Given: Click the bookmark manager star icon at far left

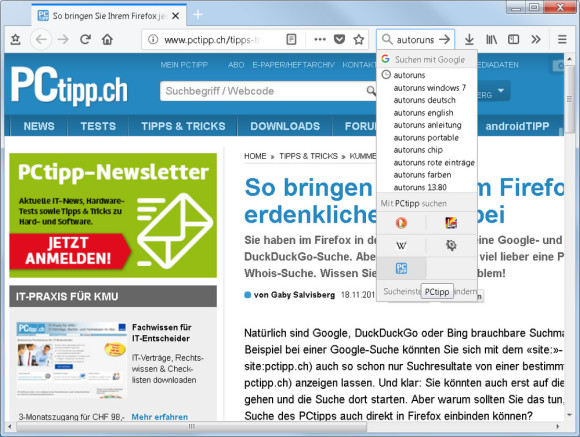Looking at the screenshot, I should tap(15, 39).
